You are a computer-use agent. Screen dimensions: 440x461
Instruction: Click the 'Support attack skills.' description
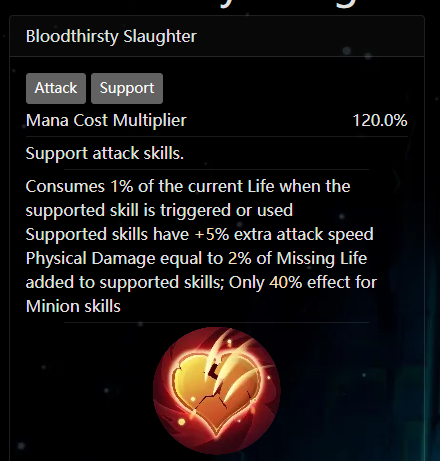[x=105, y=153]
